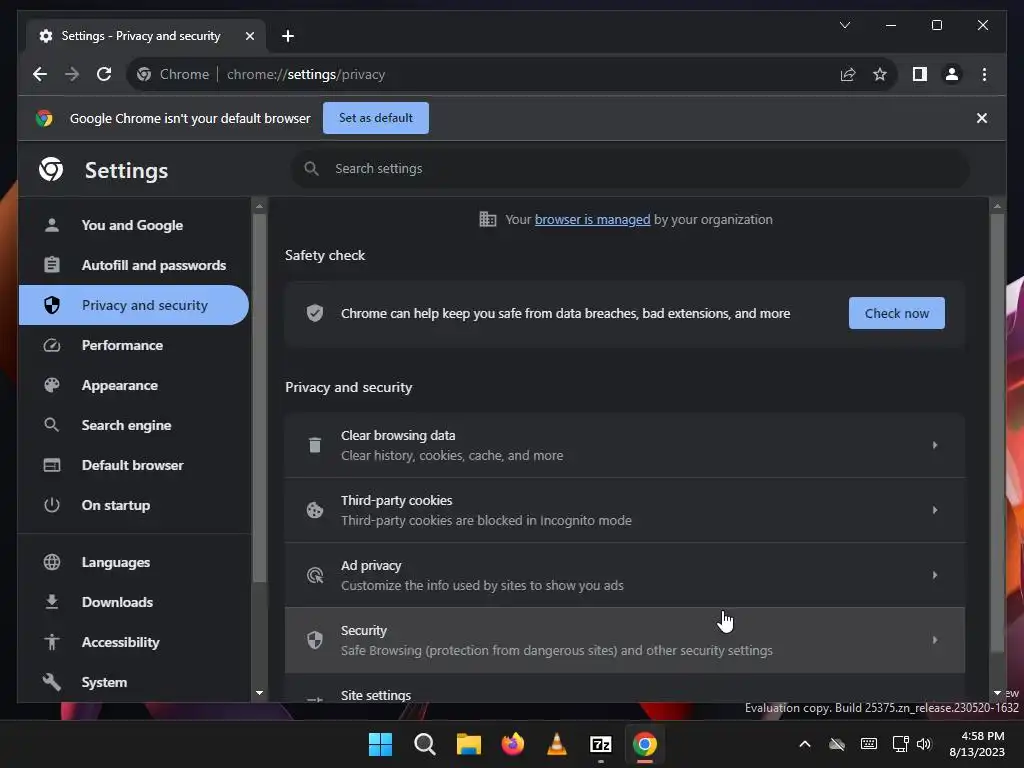Open VLC media player from taskbar

(556, 744)
